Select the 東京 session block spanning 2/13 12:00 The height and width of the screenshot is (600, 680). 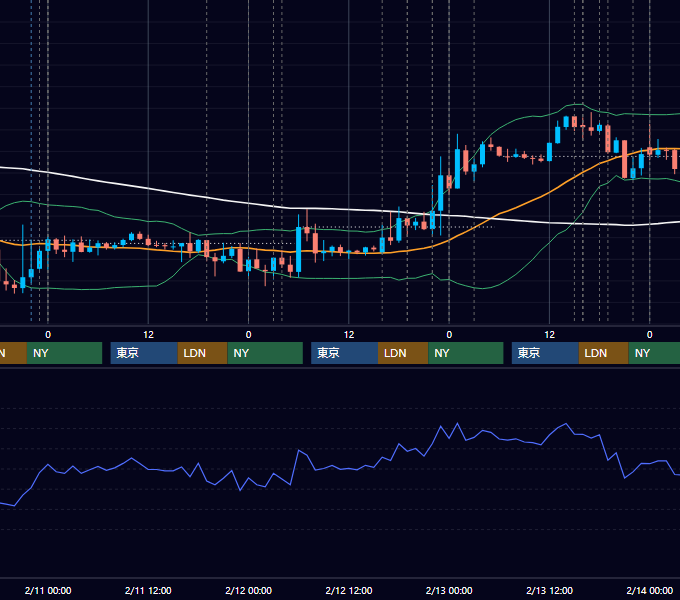(545, 353)
